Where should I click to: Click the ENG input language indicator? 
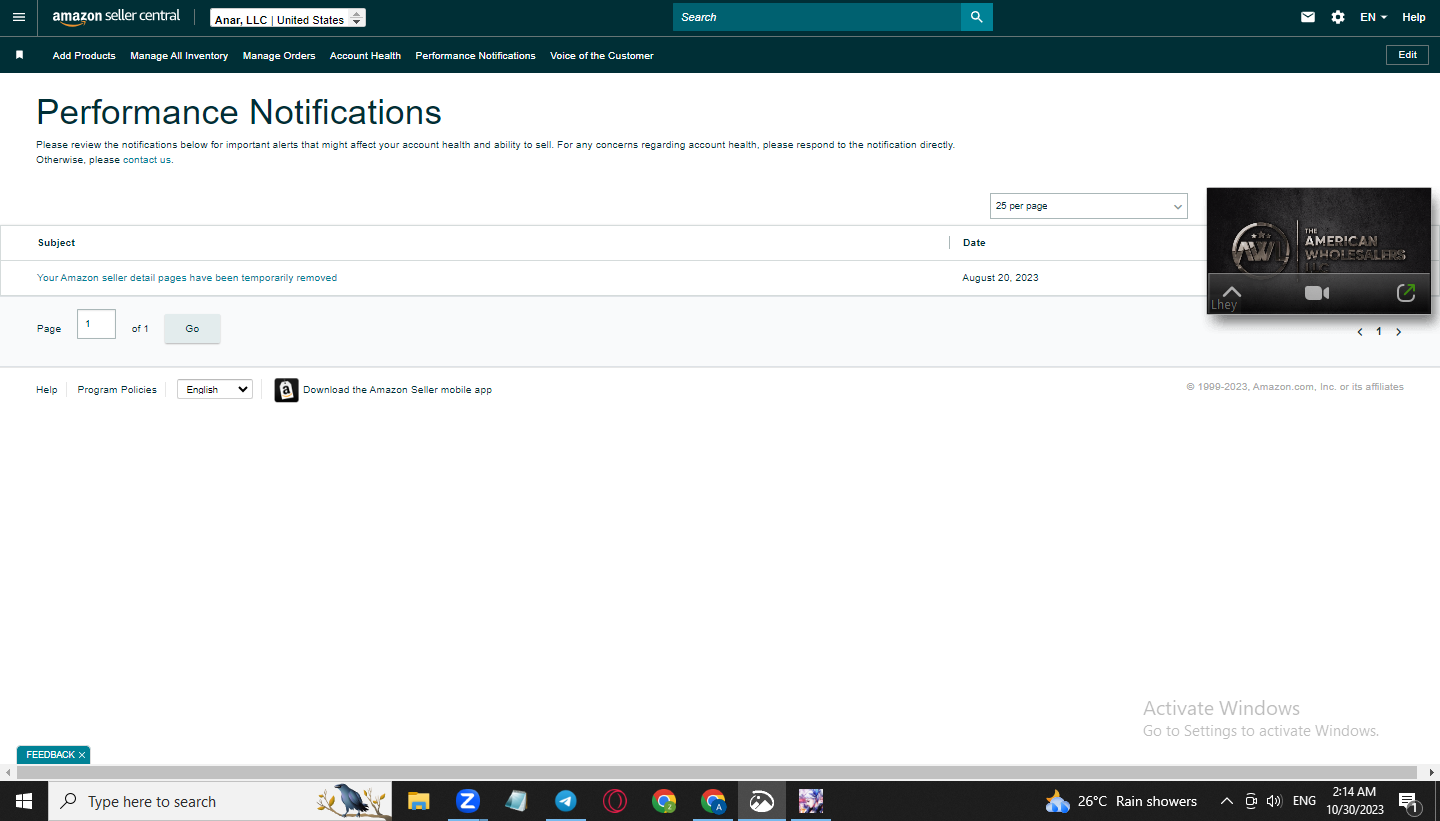tap(1304, 801)
